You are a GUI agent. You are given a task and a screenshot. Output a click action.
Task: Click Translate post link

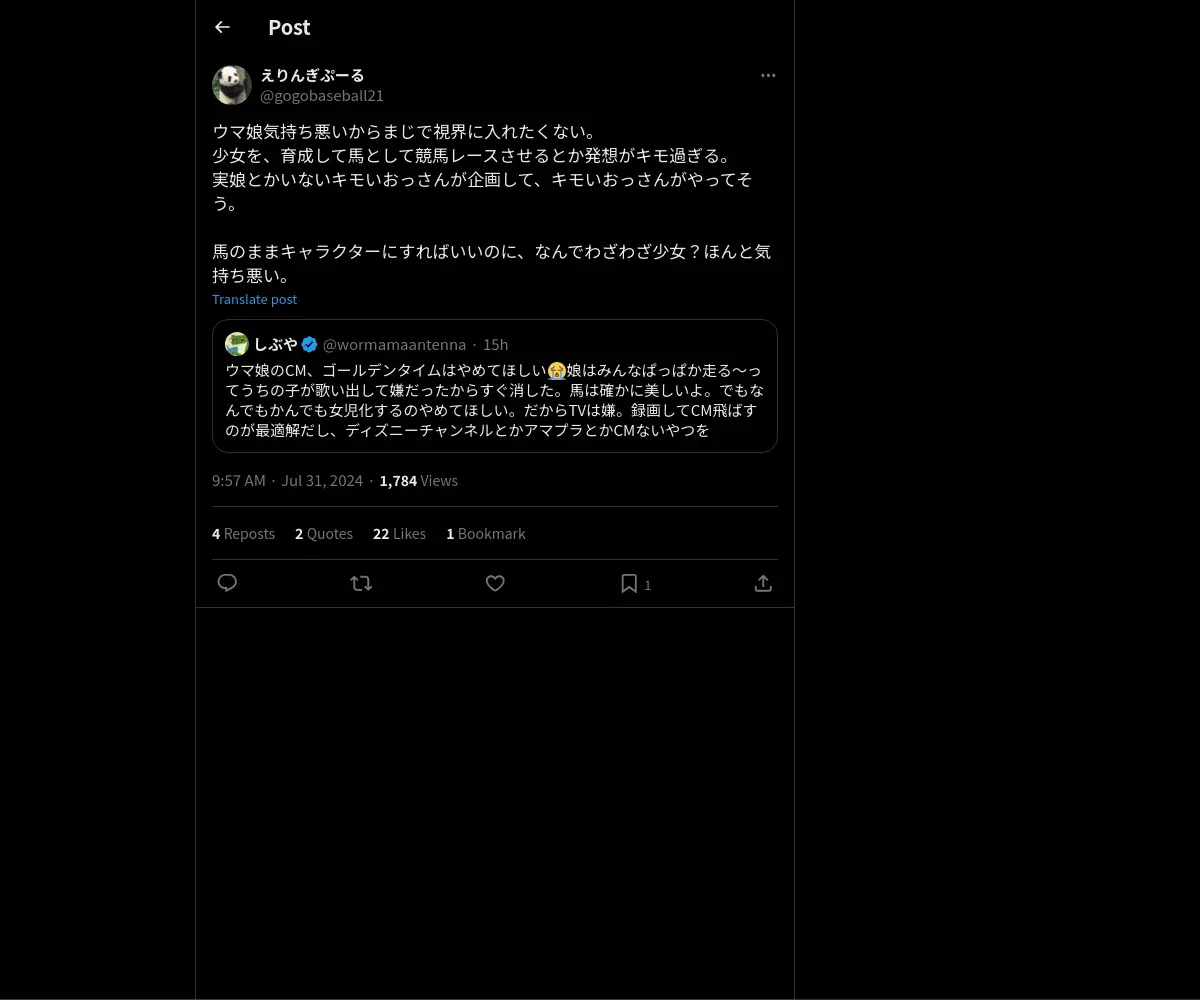click(254, 299)
